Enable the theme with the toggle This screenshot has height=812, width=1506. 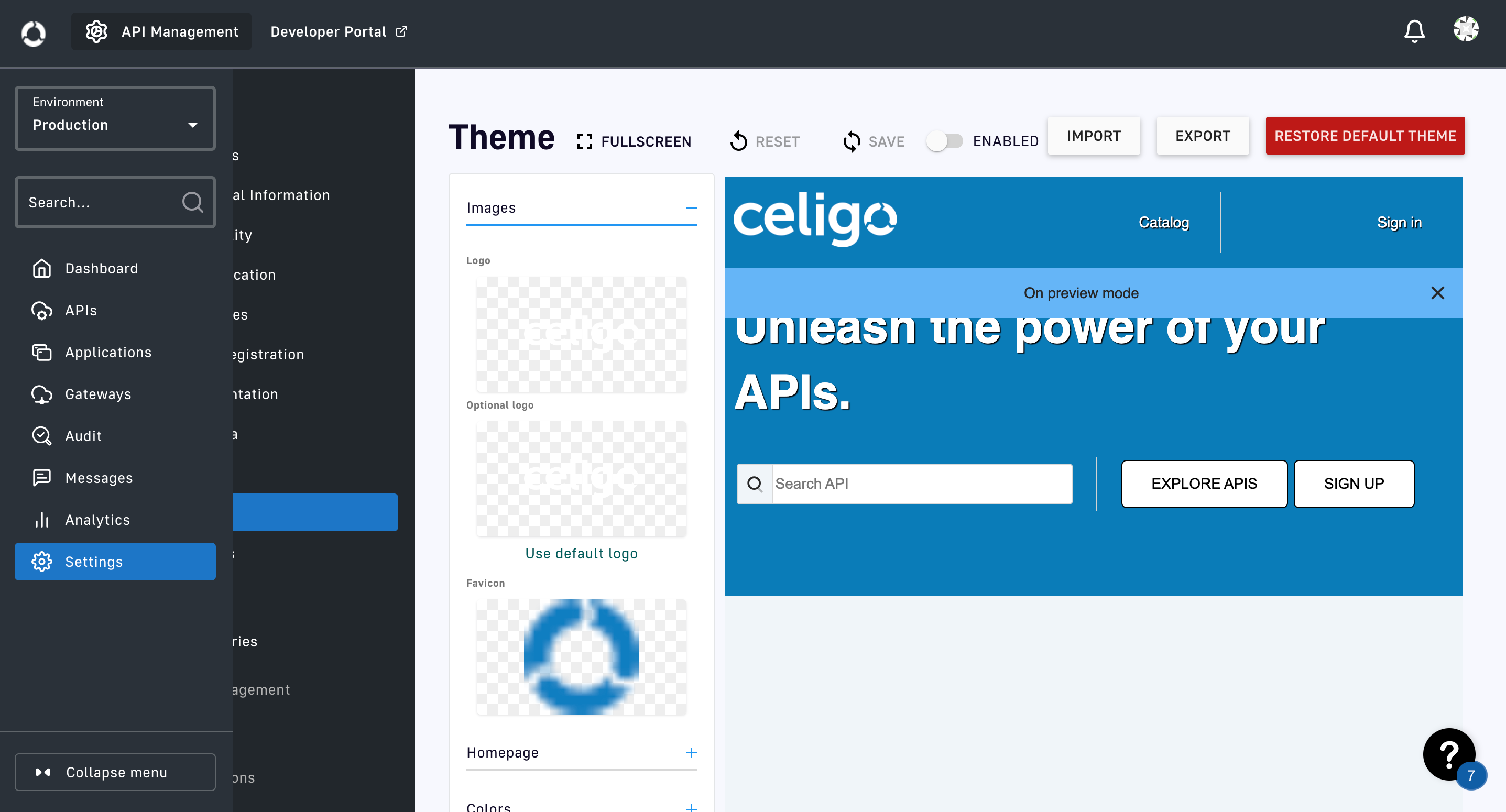(945, 141)
